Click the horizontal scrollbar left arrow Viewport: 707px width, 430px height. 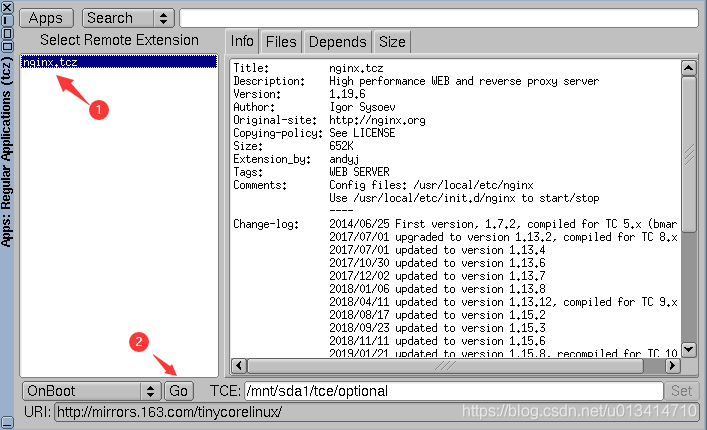tap(239, 365)
